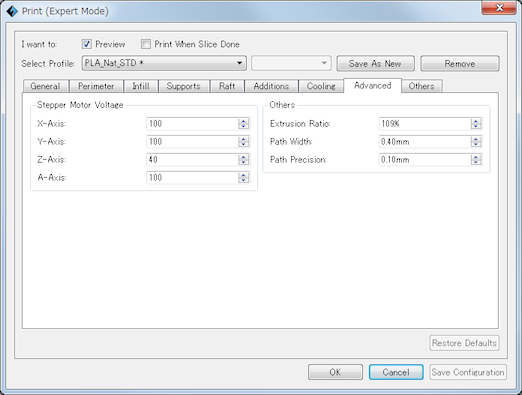
Task: Select the Advanced tab
Action: click(372, 85)
